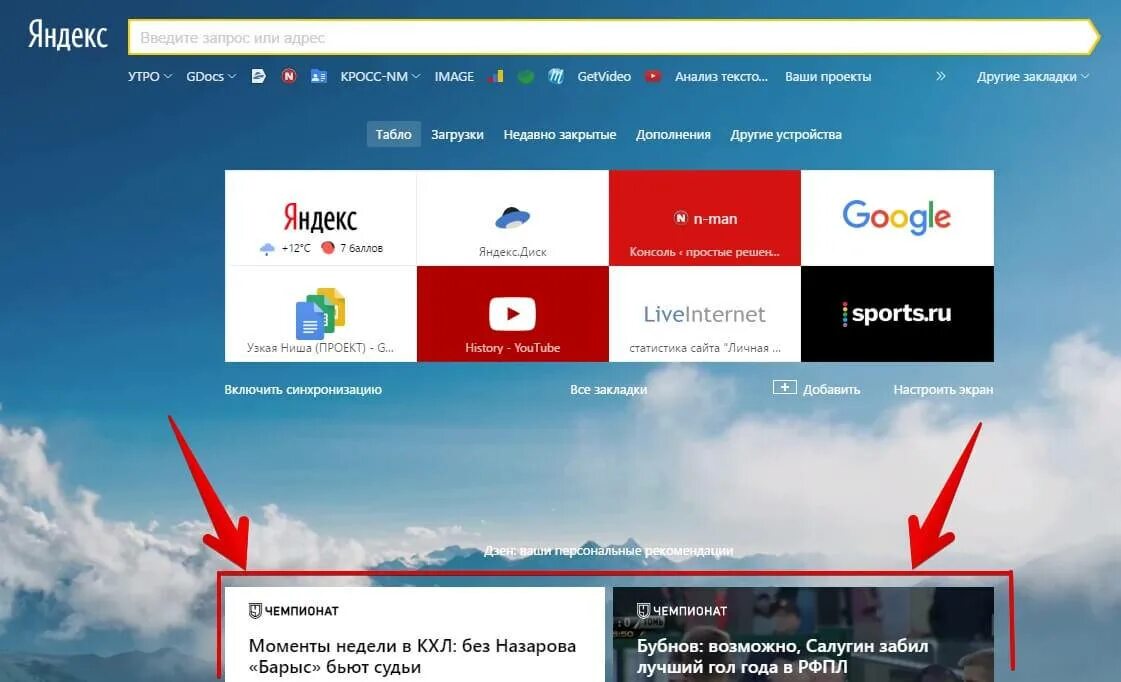Viewport: 1121px width, 682px height.
Task: Open the Яндекс speed-dial tile
Action: click(320, 218)
